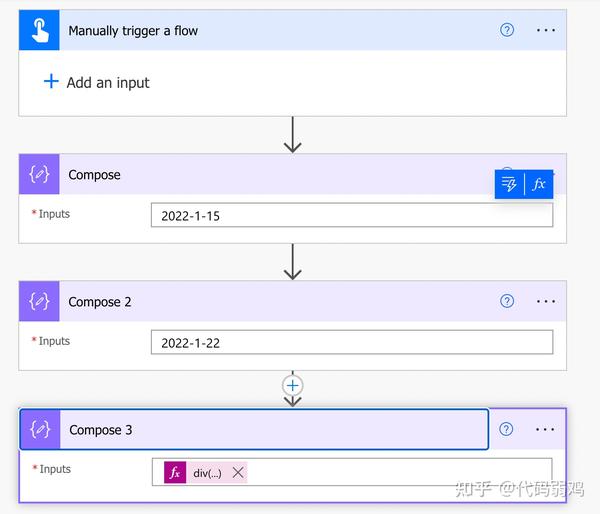Open Compose 2 options menu

coord(545,301)
